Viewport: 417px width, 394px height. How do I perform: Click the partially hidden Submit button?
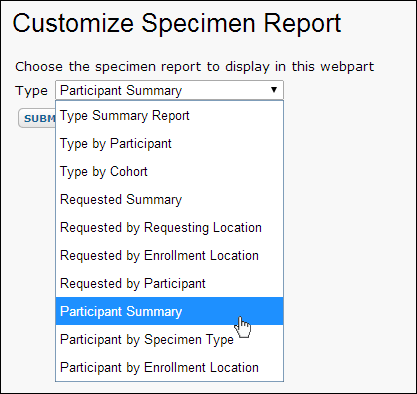[37, 118]
